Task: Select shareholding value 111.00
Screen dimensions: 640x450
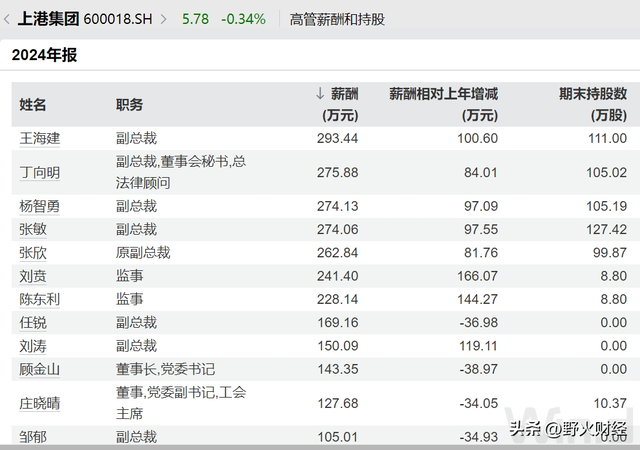Action: 607,138
